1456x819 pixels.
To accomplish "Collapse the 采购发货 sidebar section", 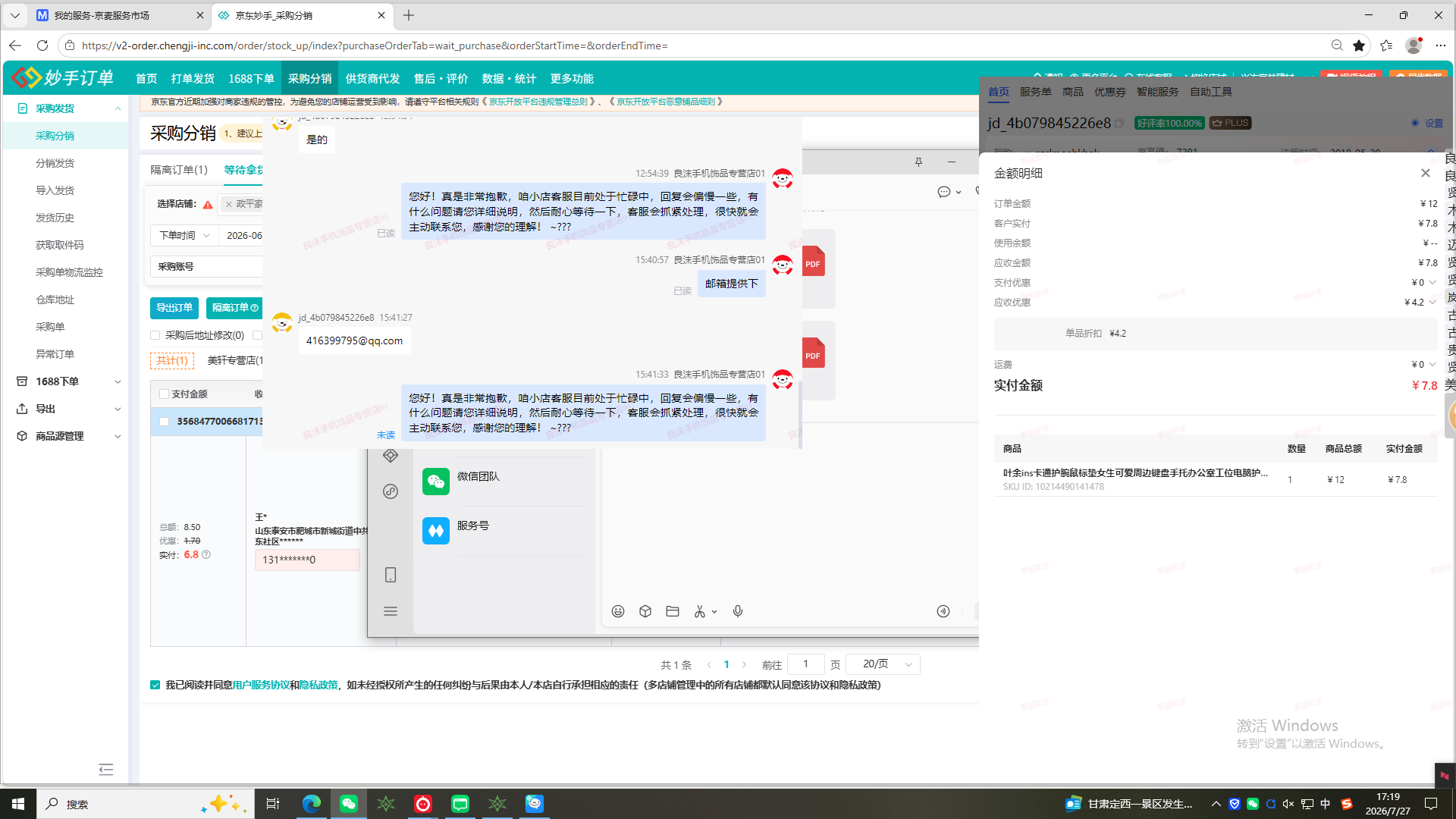I will click(x=118, y=108).
